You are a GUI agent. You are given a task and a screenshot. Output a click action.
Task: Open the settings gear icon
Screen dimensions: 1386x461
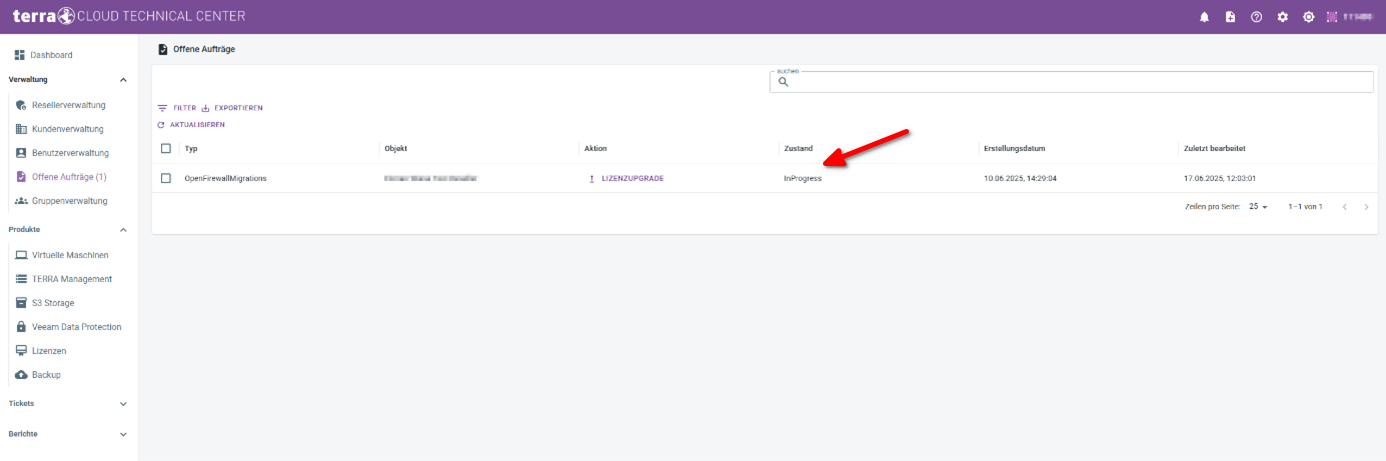coord(1282,17)
